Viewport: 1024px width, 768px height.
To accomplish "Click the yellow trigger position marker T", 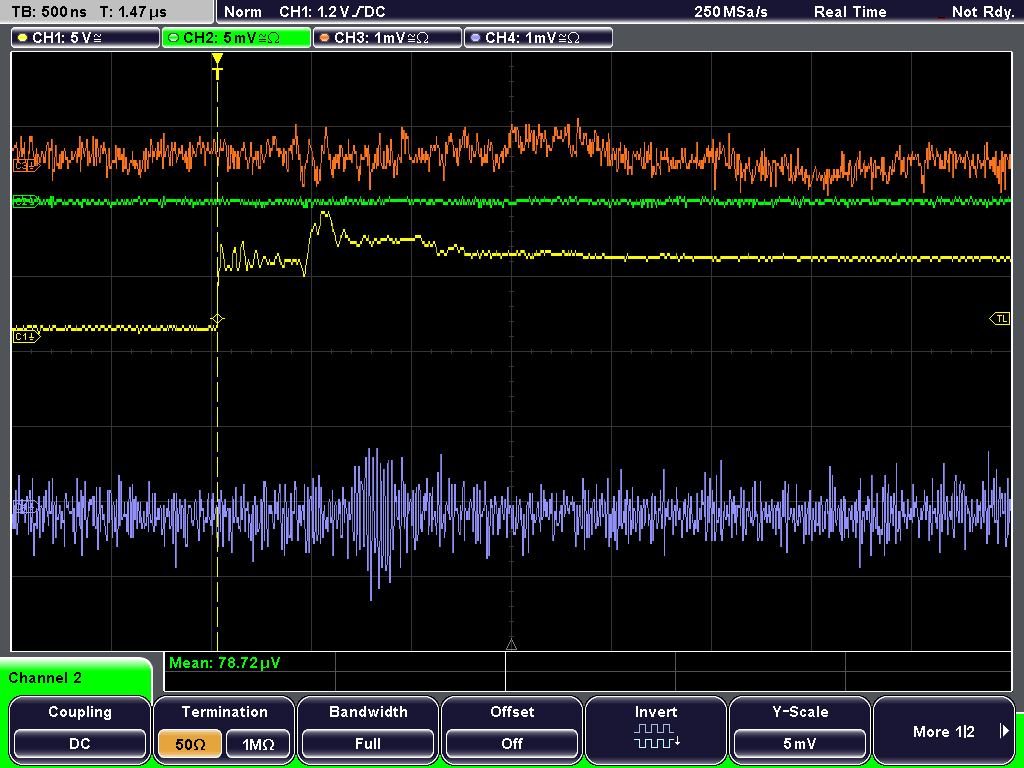I will [x=217, y=66].
